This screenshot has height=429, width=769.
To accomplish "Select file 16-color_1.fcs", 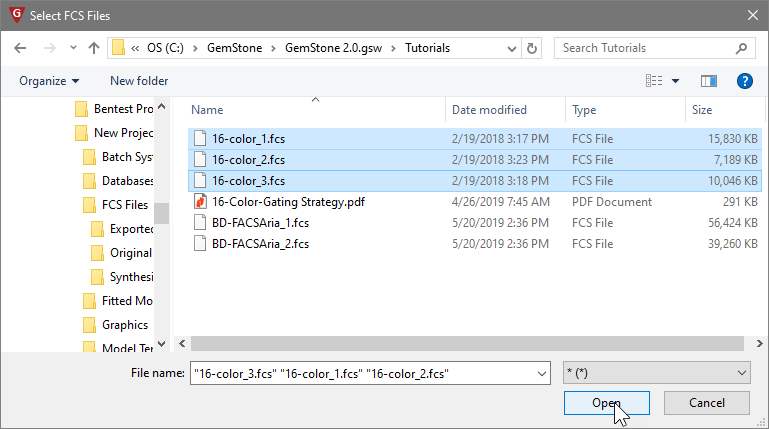I will (474, 139).
